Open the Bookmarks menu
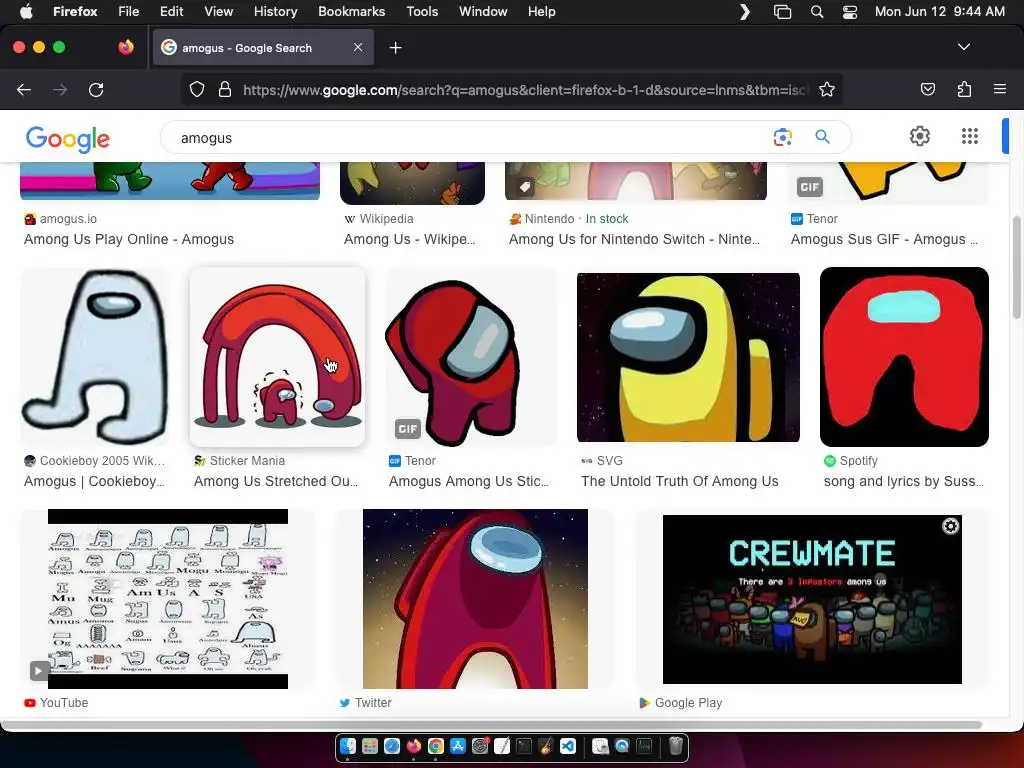 [351, 11]
